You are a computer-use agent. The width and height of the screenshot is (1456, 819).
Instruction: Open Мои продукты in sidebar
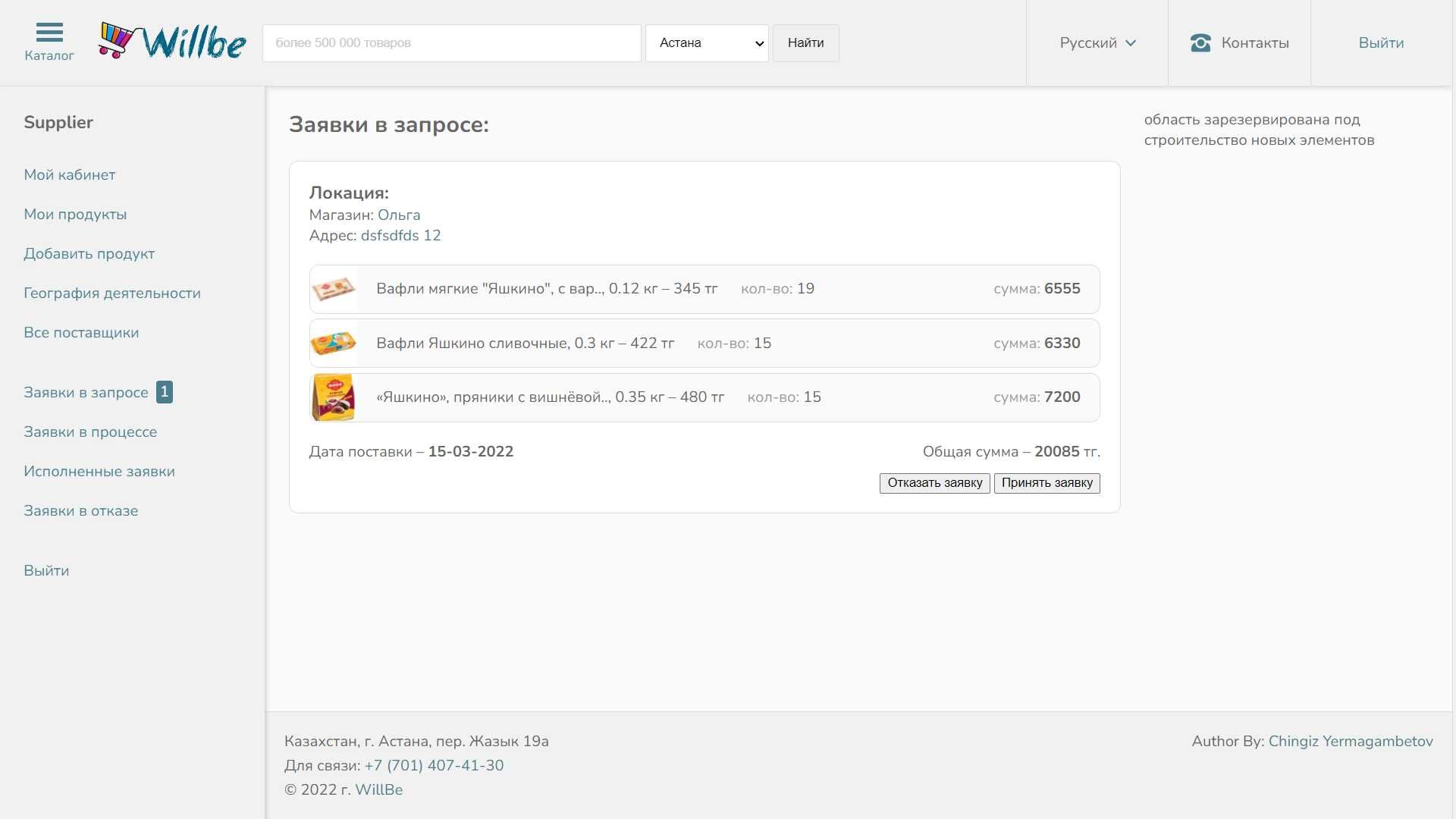tap(75, 215)
